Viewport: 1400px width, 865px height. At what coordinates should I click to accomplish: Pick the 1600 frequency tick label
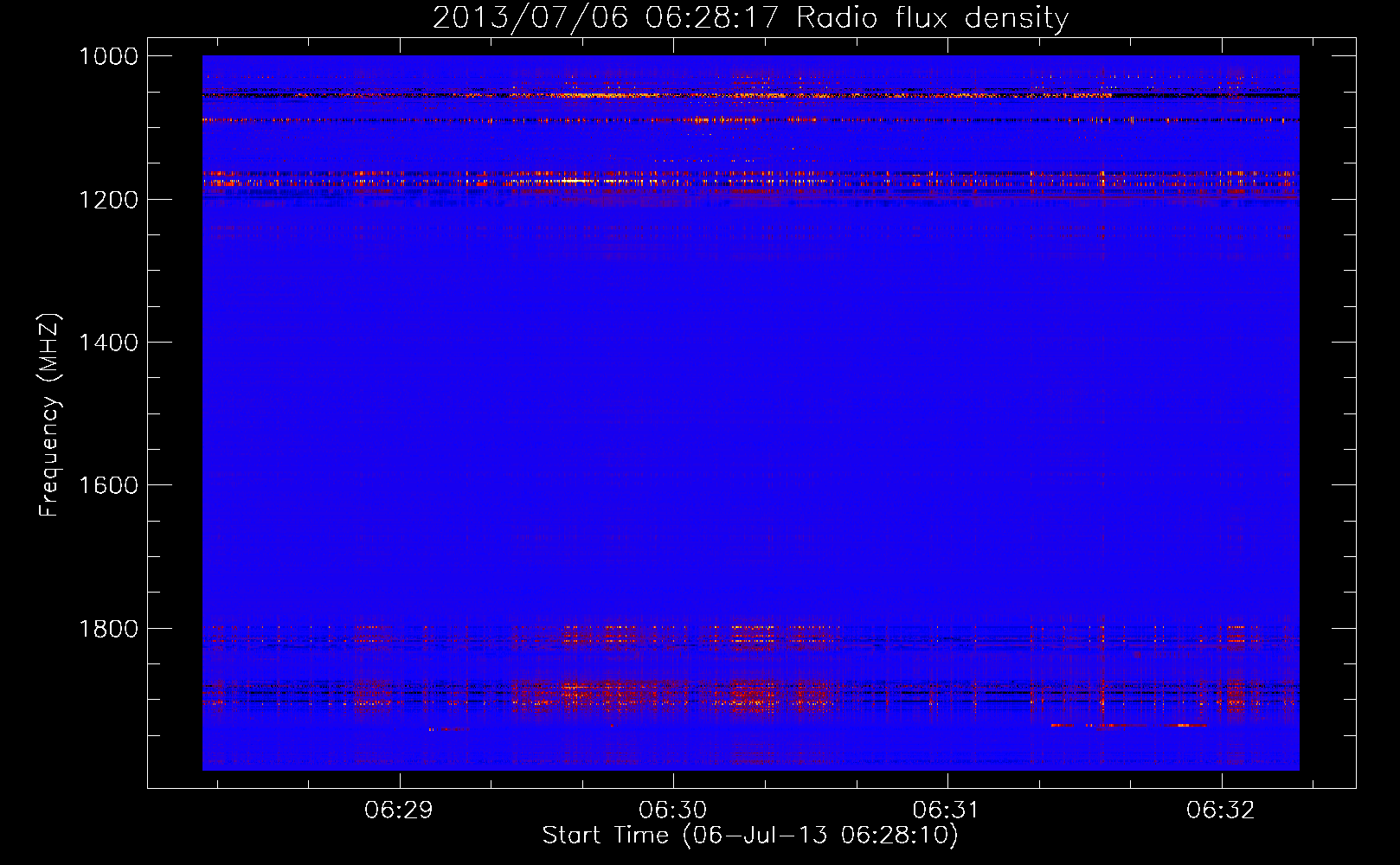click(x=108, y=485)
